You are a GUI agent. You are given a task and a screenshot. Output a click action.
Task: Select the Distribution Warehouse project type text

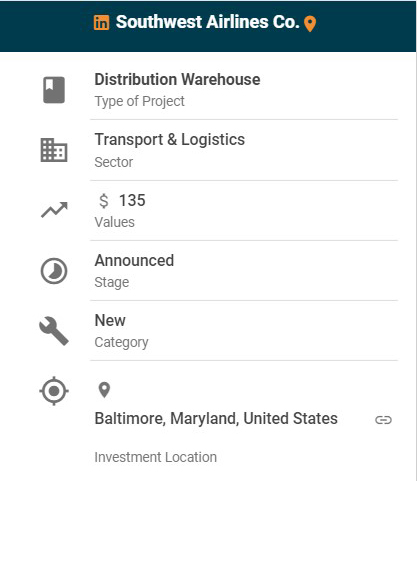[x=177, y=80]
